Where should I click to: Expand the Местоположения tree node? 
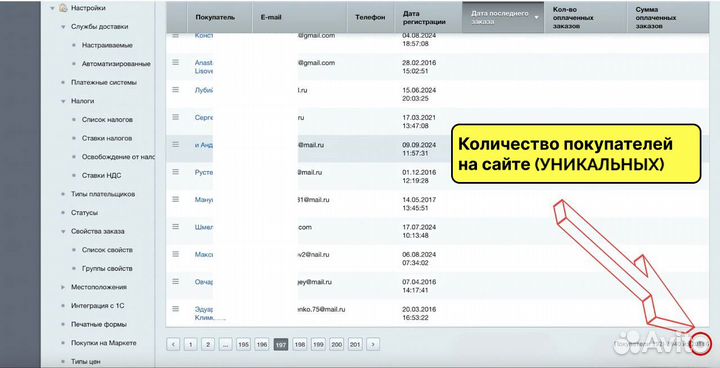(x=63, y=287)
